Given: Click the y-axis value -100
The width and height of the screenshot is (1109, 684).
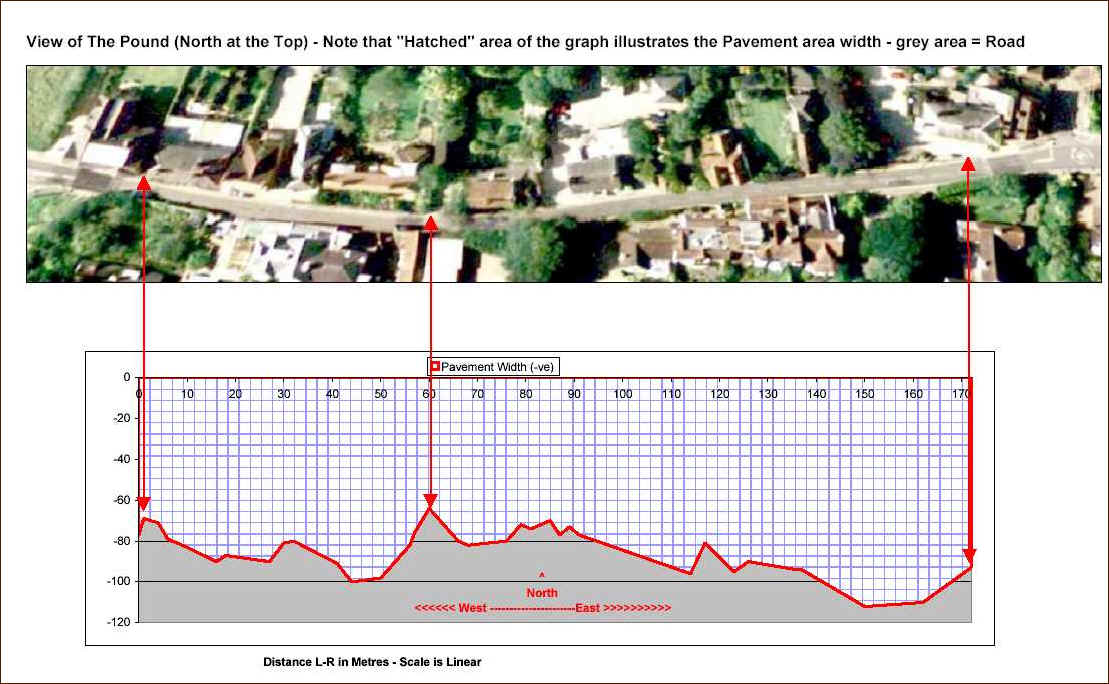Looking at the screenshot, I should point(120,581).
